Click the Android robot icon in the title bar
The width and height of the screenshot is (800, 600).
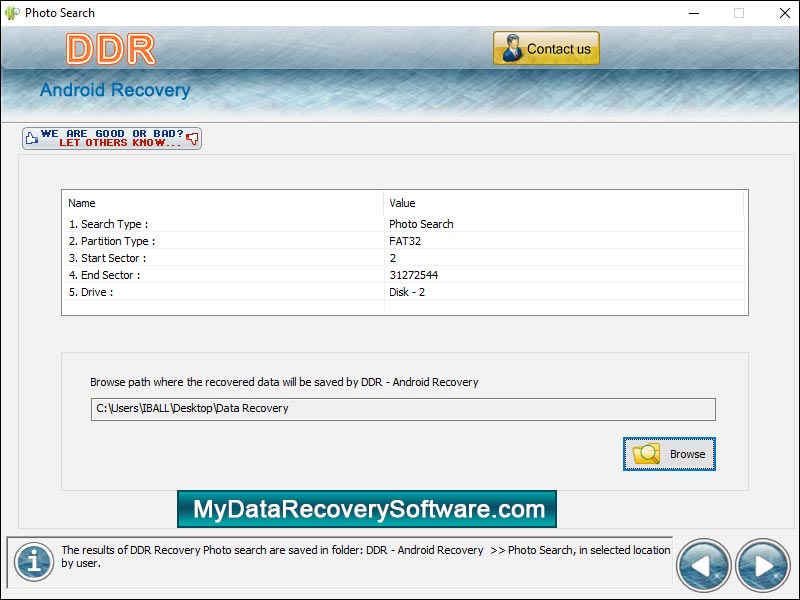[x=10, y=13]
